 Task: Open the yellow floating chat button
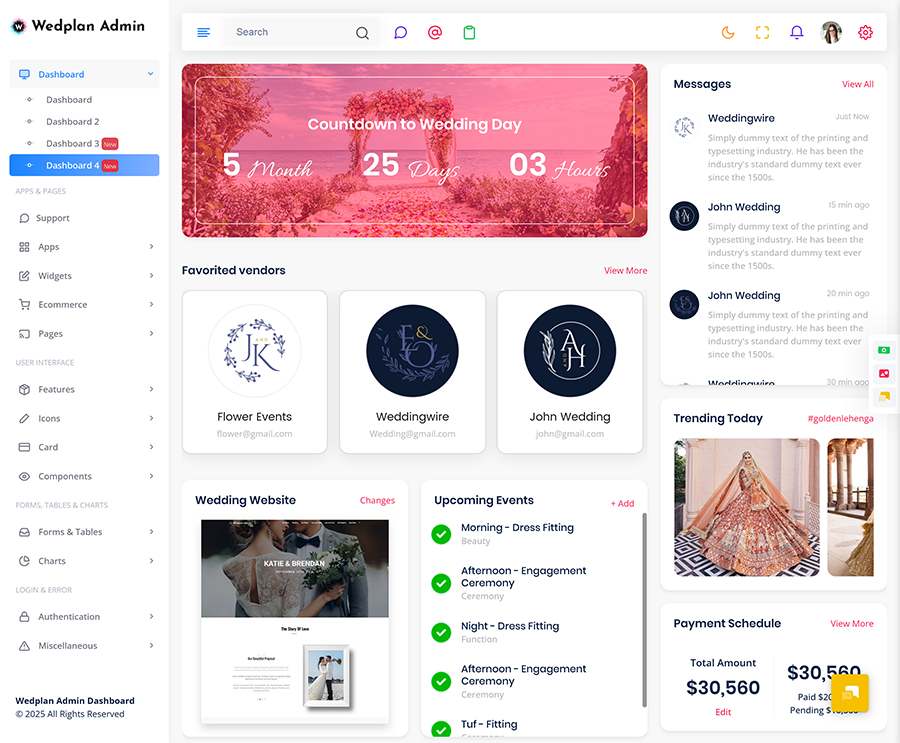pos(850,693)
